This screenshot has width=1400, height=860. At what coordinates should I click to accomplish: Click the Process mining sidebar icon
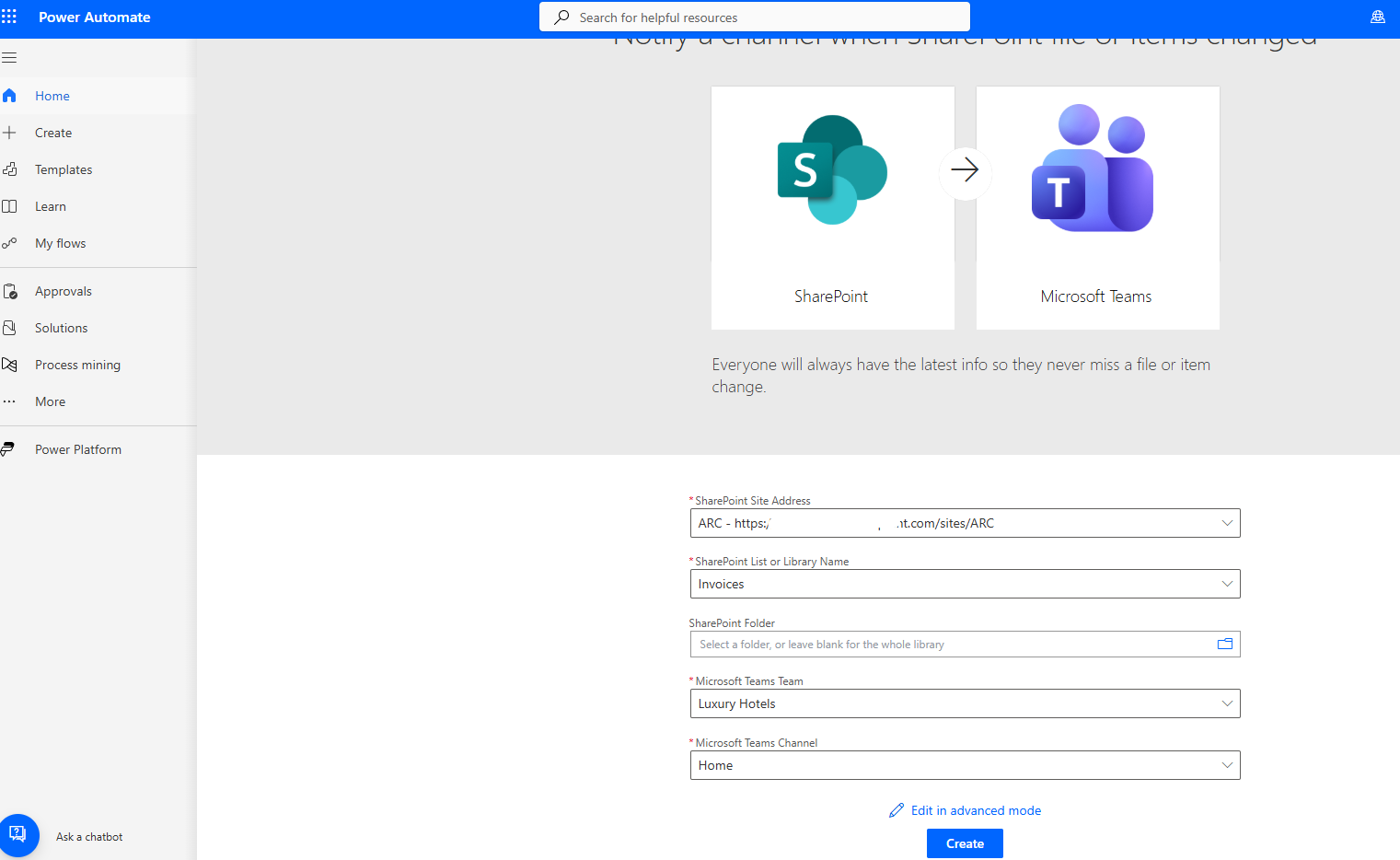[x=9, y=365]
